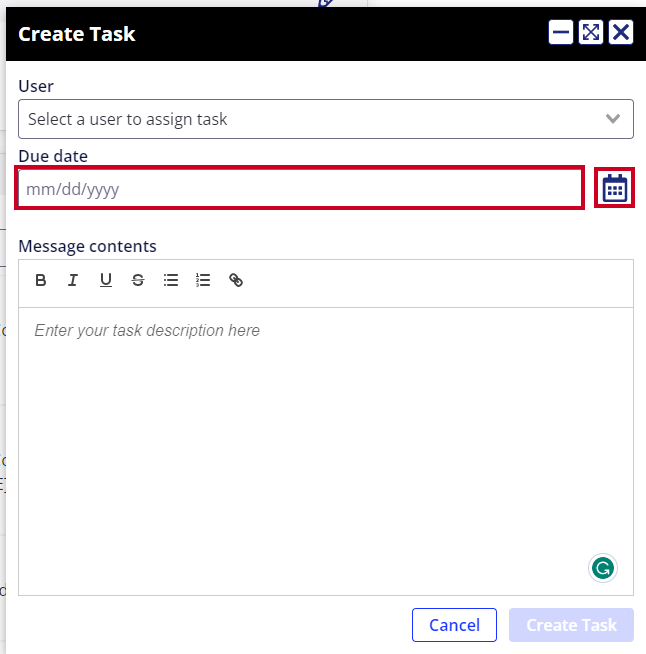The image size is (646, 654).
Task: Expand the Create Task dialog to fullscreen
Action: tap(591, 32)
